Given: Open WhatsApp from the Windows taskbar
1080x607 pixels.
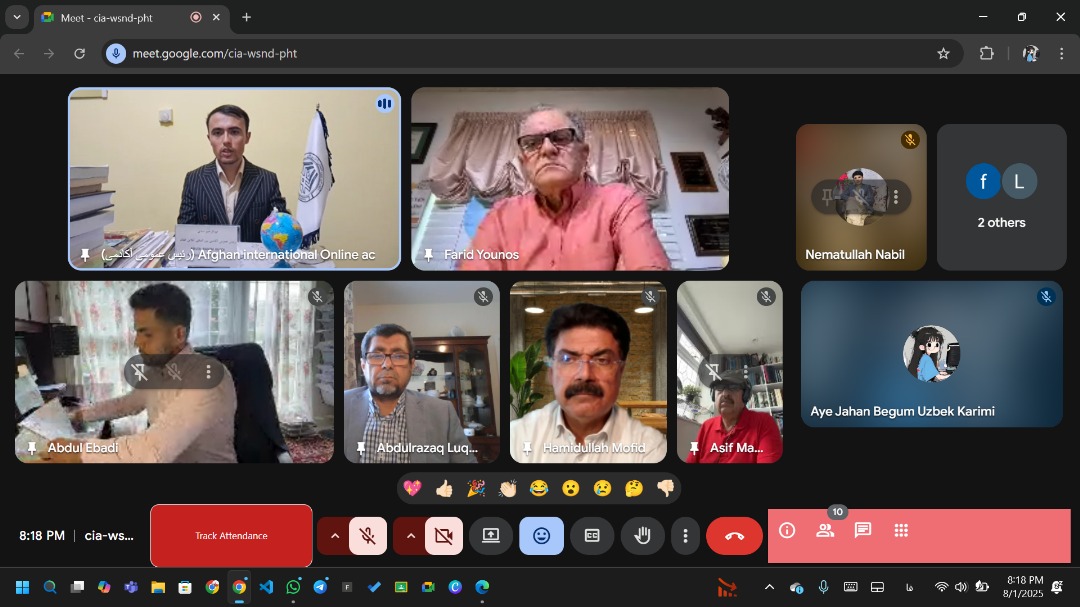Looking at the screenshot, I should pyautogui.click(x=293, y=588).
